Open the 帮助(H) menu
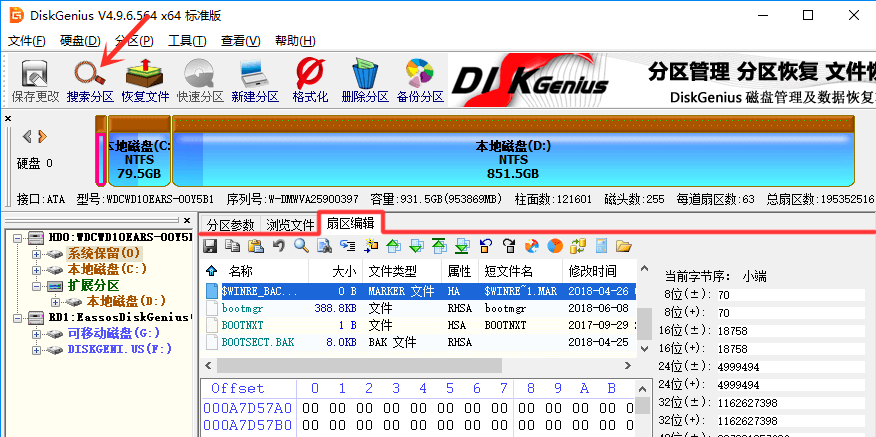The height and width of the screenshot is (437, 876). coord(296,41)
